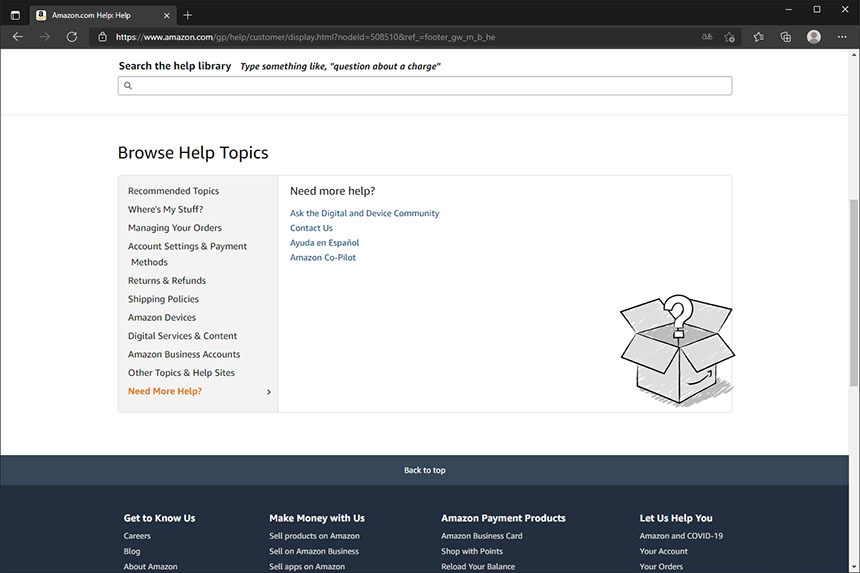Open Managing Your Orders topic
This screenshot has width=860, height=573.
(175, 228)
